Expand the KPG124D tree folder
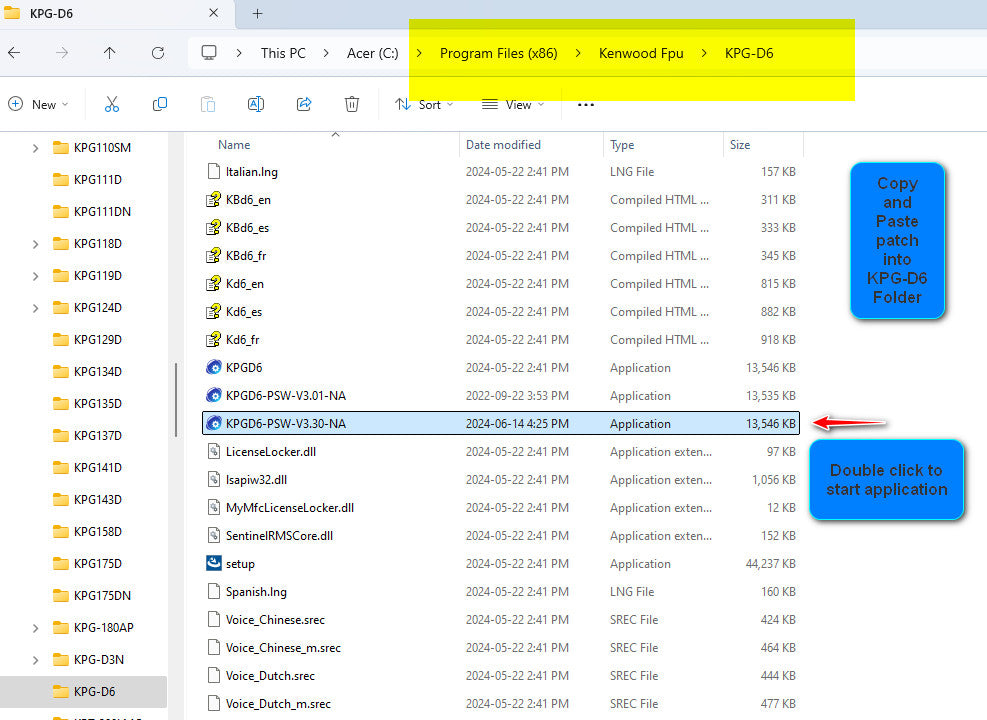987x720 pixels. (x=35, y=308)
